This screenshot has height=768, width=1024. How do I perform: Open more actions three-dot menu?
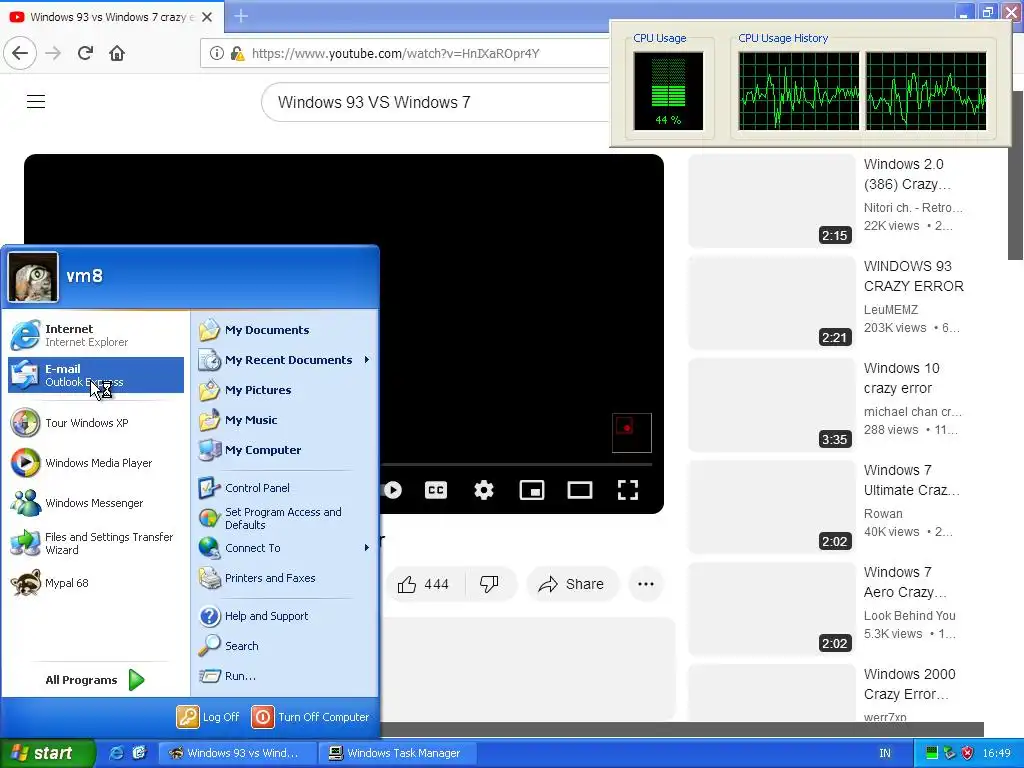[x=646, y=584]
